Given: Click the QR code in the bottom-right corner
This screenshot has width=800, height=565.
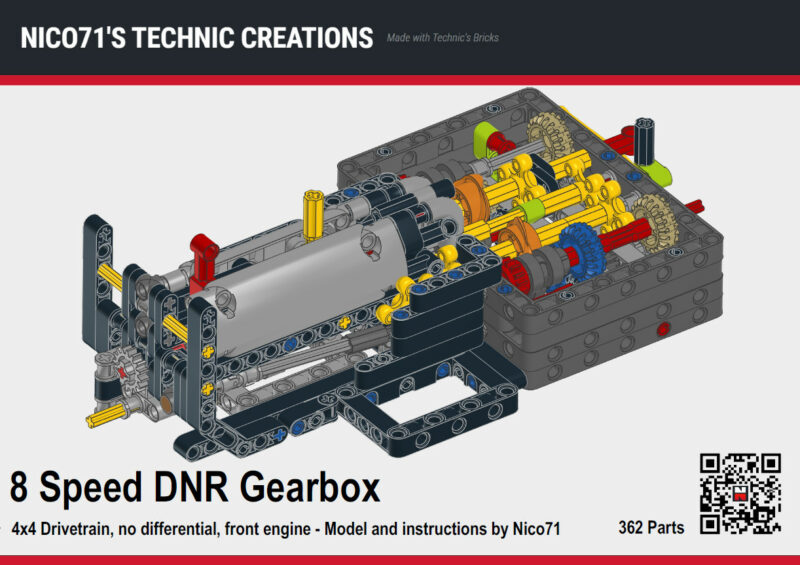Looking at the screenshot, I should [x=739, y=494].
